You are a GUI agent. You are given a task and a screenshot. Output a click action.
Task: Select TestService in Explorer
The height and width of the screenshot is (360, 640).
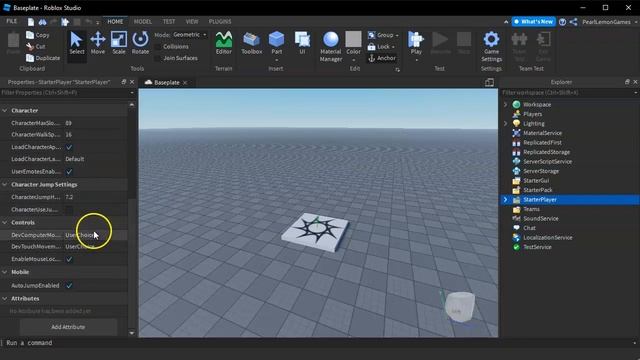pos(537,247)
